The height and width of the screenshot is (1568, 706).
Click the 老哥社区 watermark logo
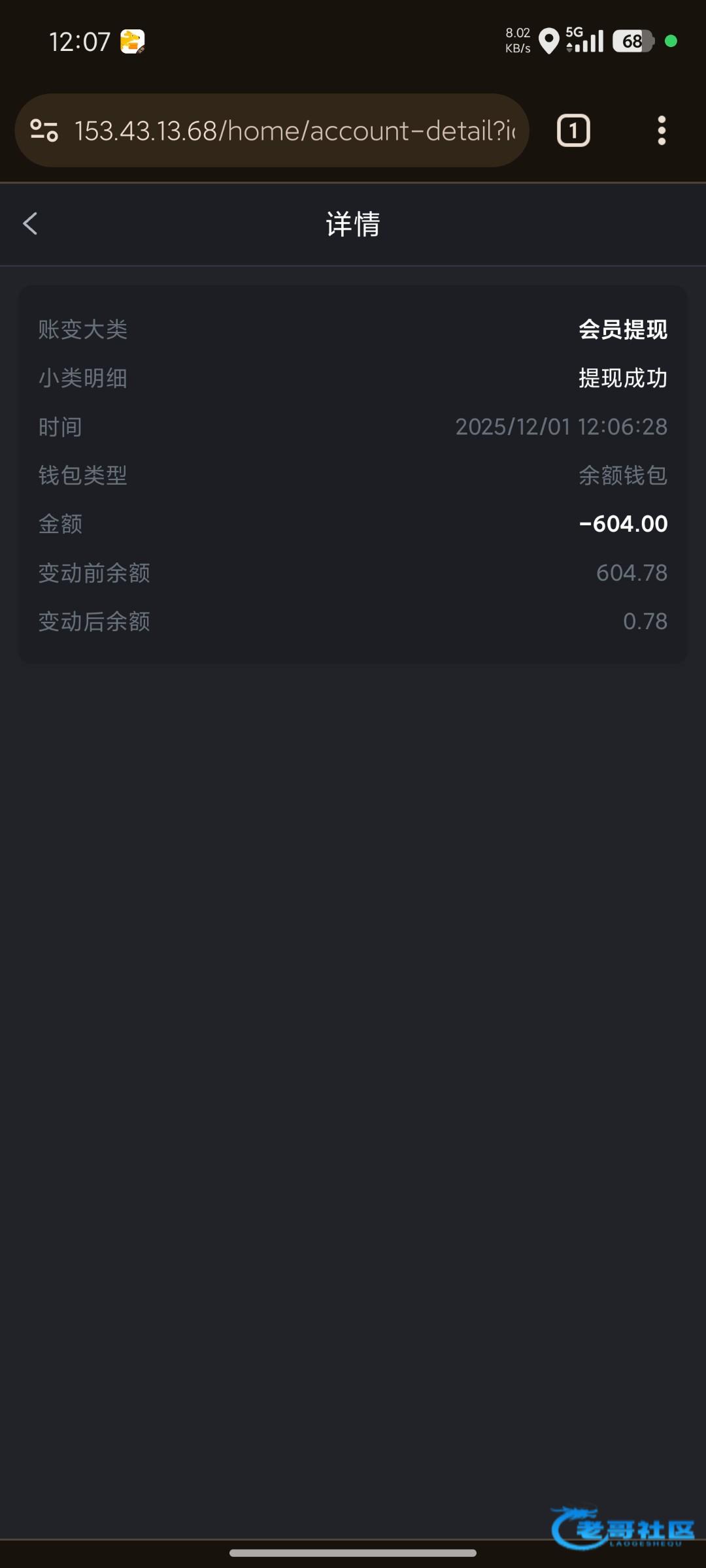[622, 1528]
